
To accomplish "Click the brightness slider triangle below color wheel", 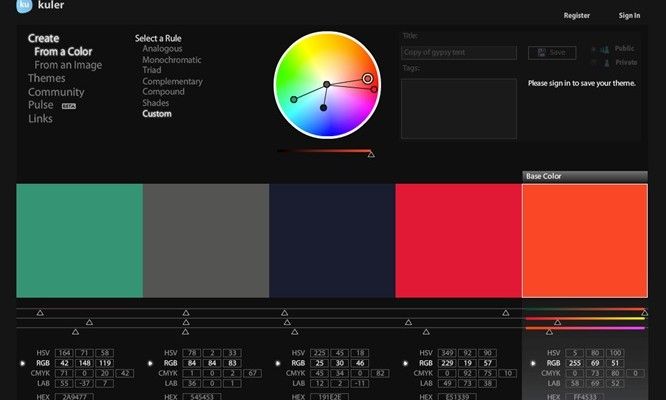I will tap(371, 154).
